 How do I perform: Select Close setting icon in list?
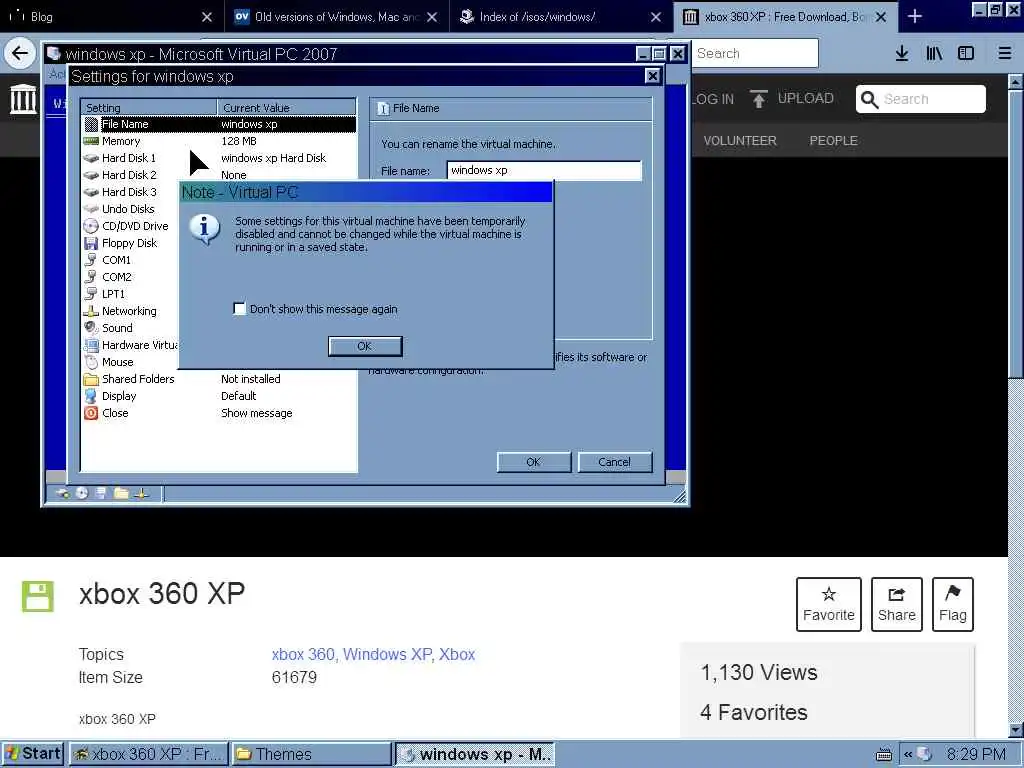pyautogui.click(x=91, y=413)
